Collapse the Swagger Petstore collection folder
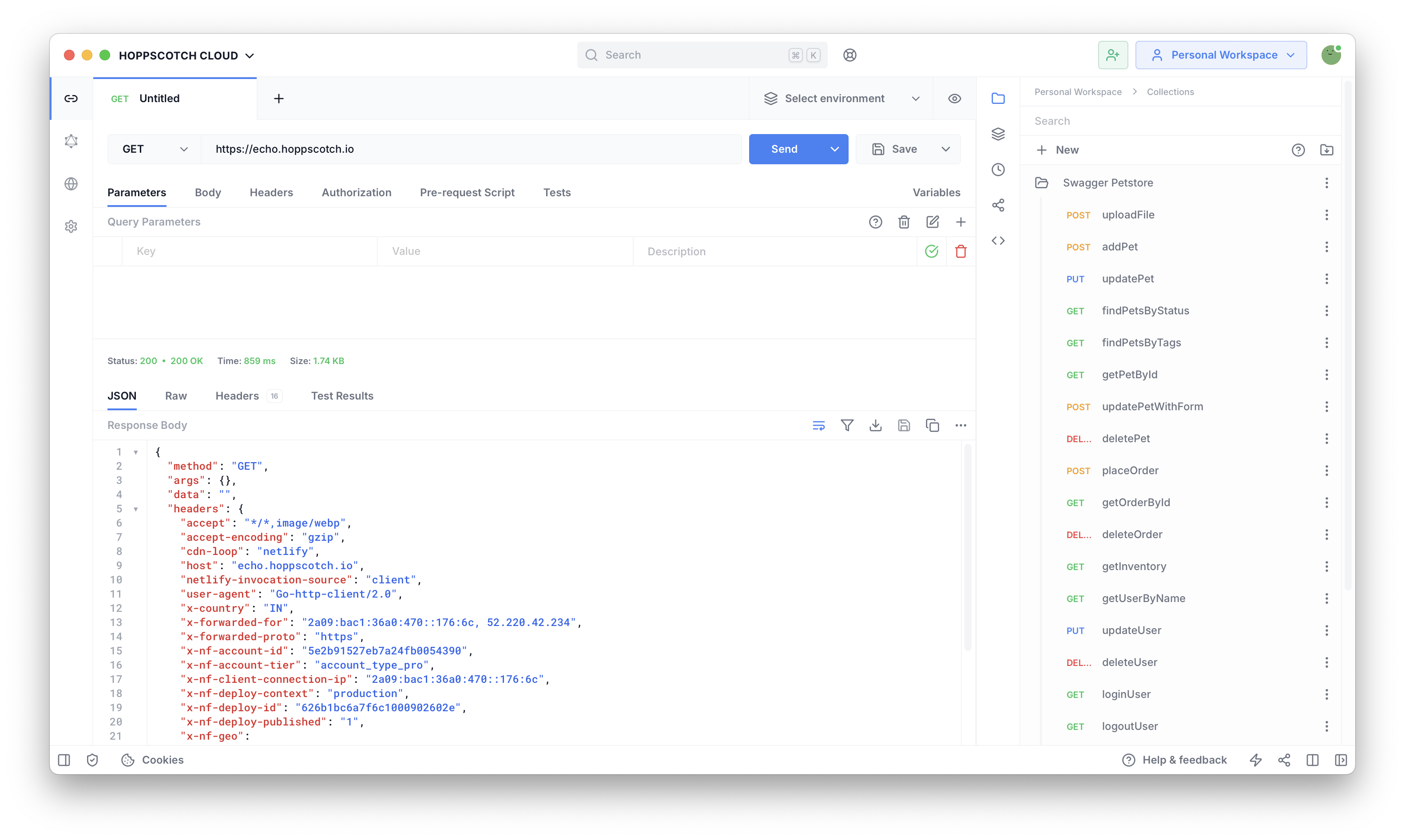 pos(1041,182)
